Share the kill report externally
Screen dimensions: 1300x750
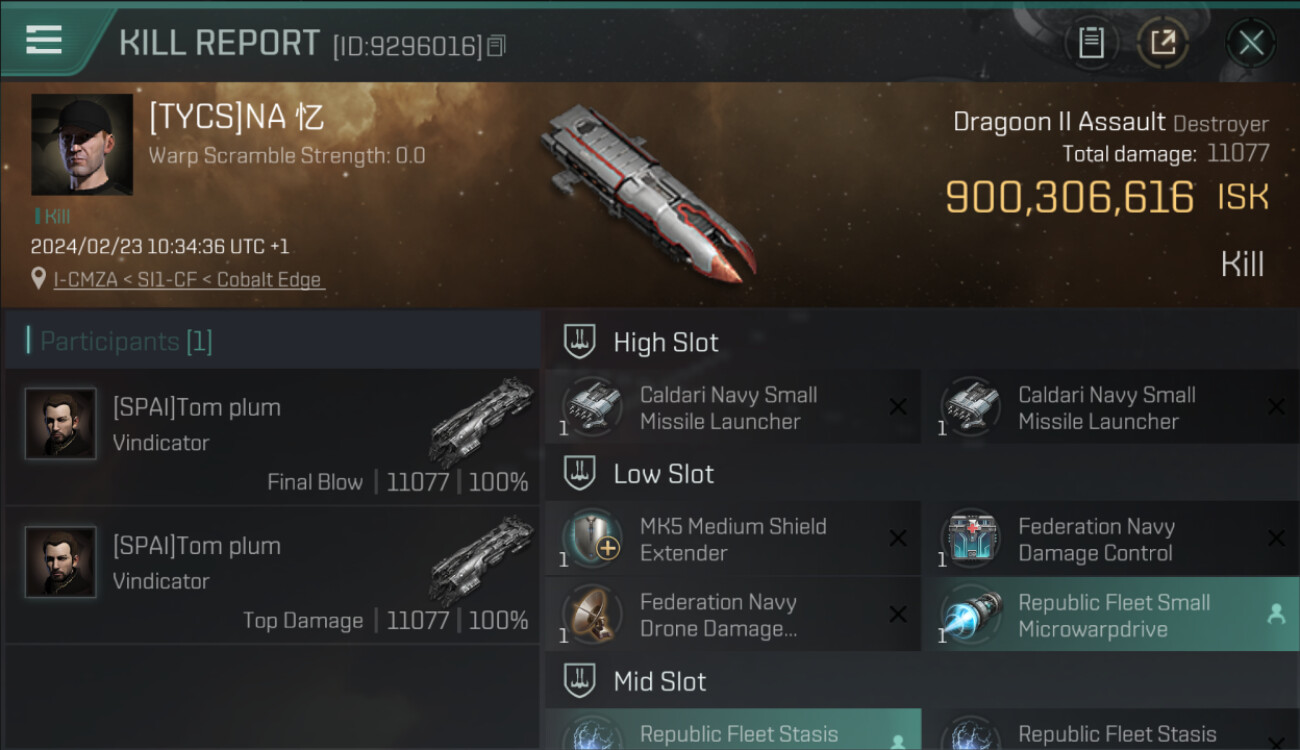[1163, 43]
